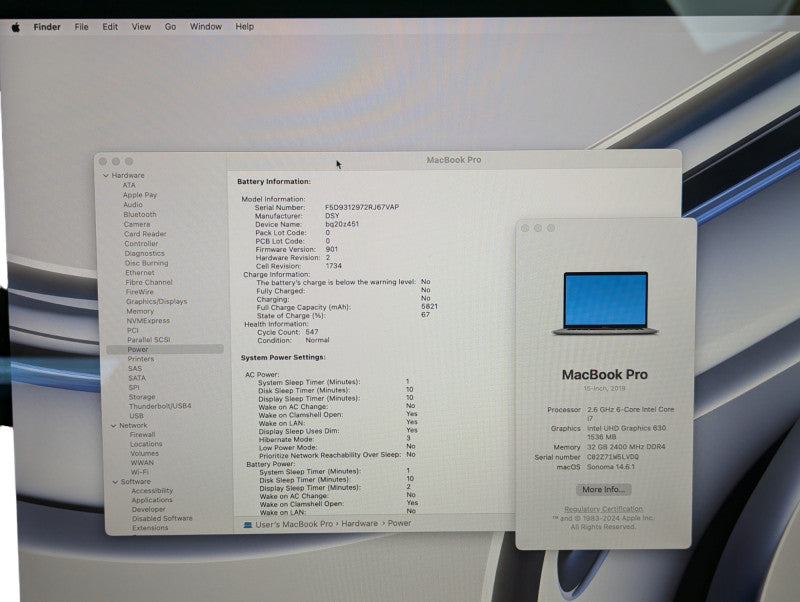Screen dimensions: 800x602
Task: Collapse the Software section in sidebar
Action: (x=115, y=482)
